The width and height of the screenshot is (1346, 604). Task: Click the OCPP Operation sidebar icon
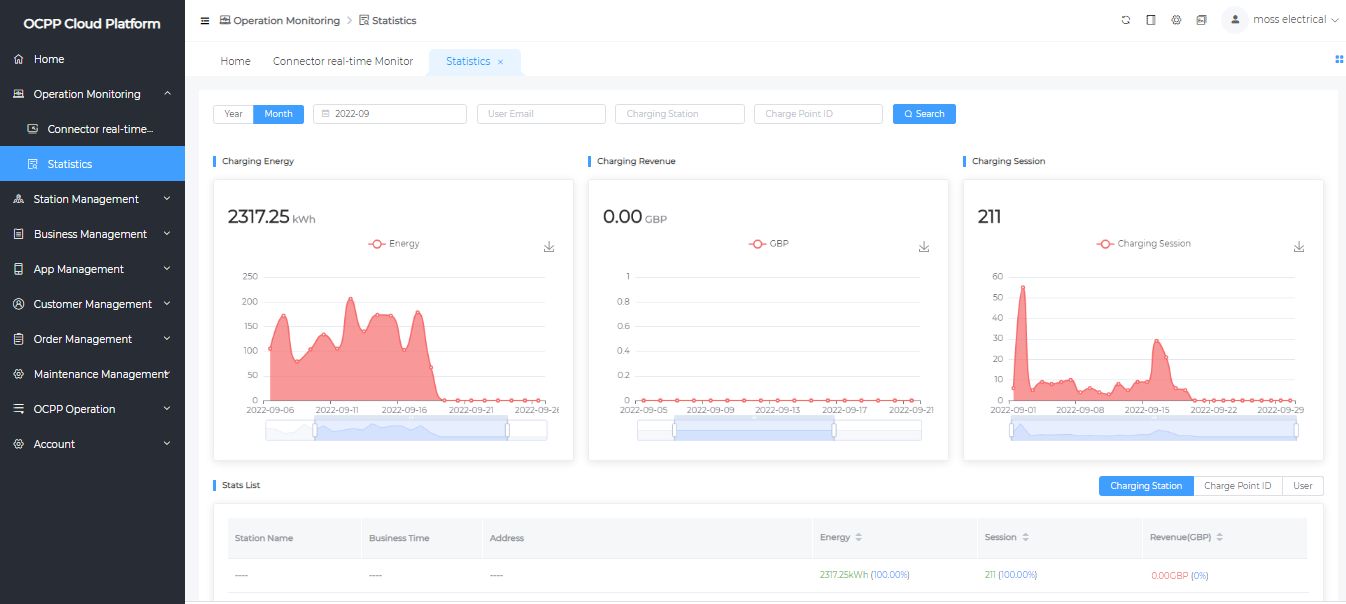[19, 409]
